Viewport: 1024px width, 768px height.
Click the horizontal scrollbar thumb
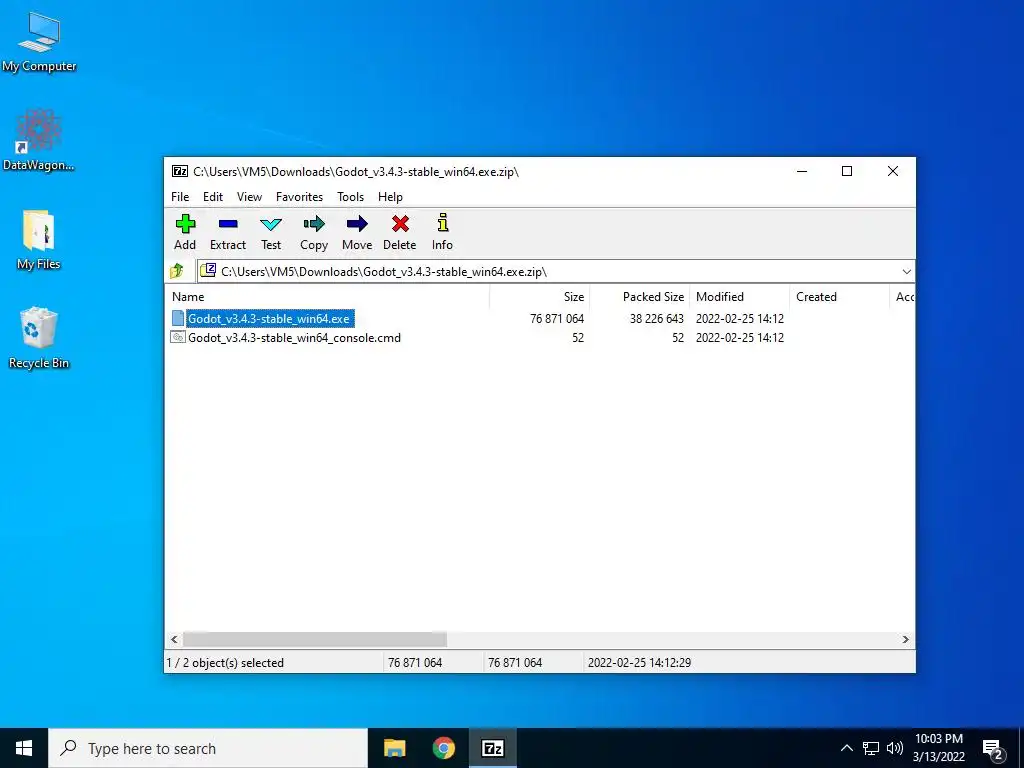click(x=315, y=639)
